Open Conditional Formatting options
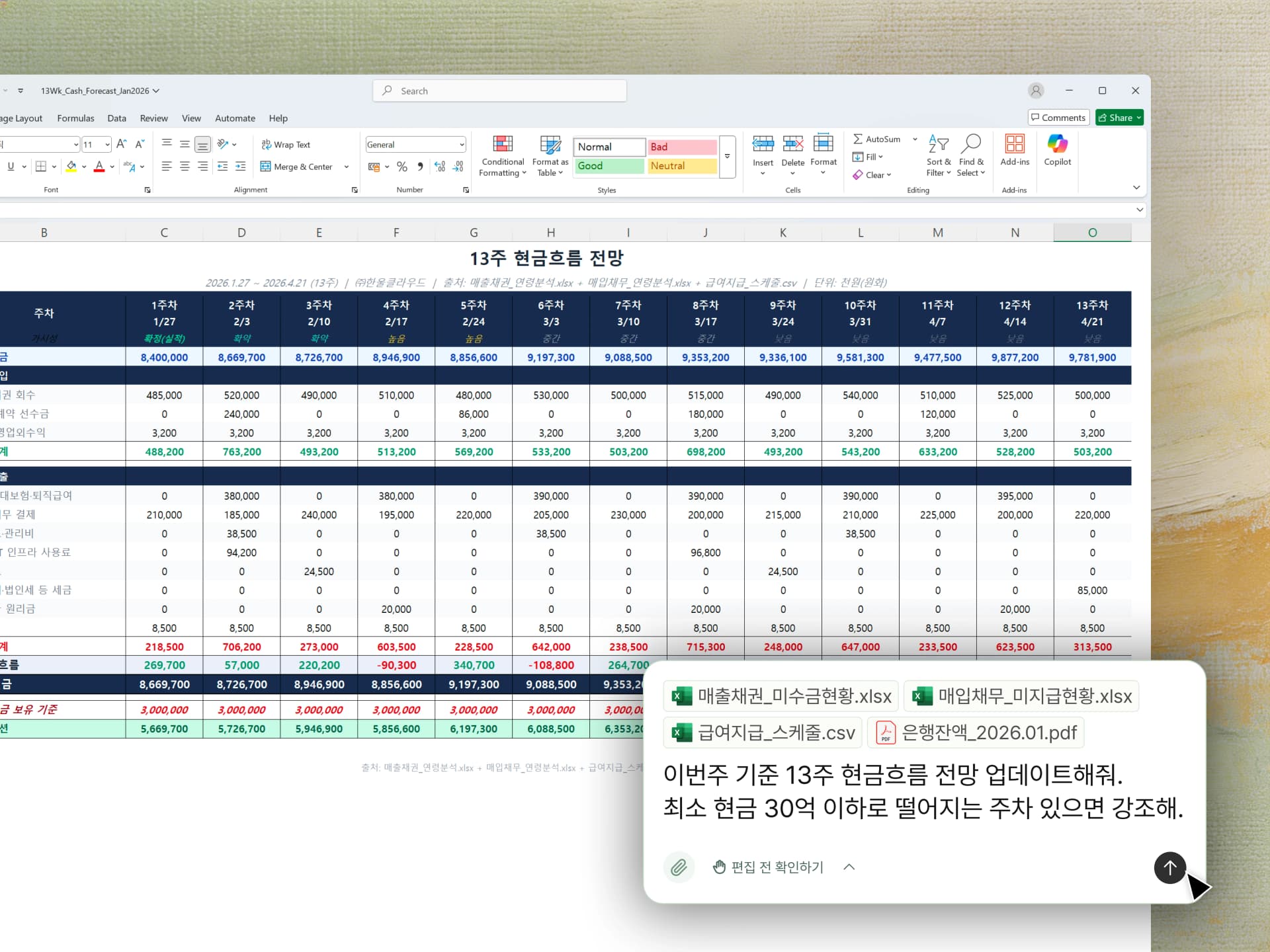Screen dimensions: 1270x952 pyautogui.click(x=503, y=153)
